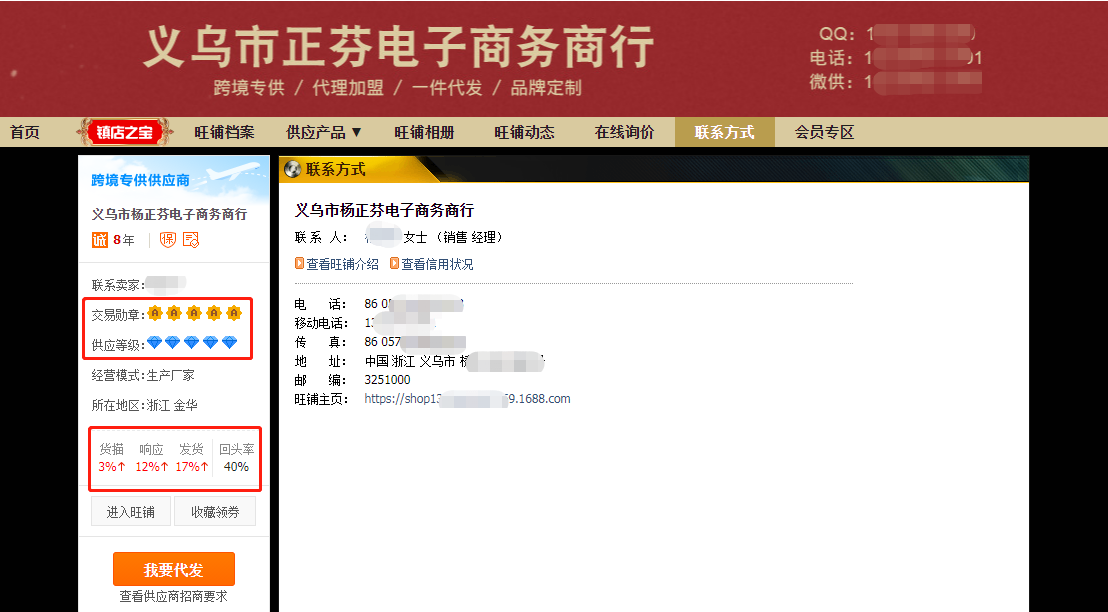Click the banner title 义乌市正芬电子商务商行
Viewport: 1108px width, 612px height.
pyautogui.click(x=399, y=48)
